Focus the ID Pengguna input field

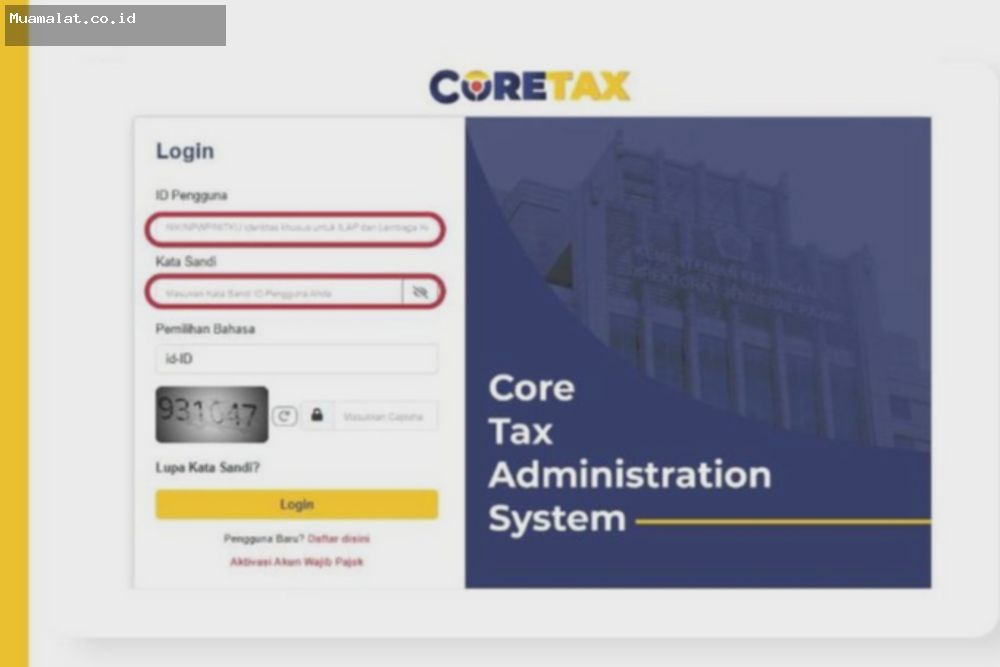pyautogui.click(x=295, y=229)
